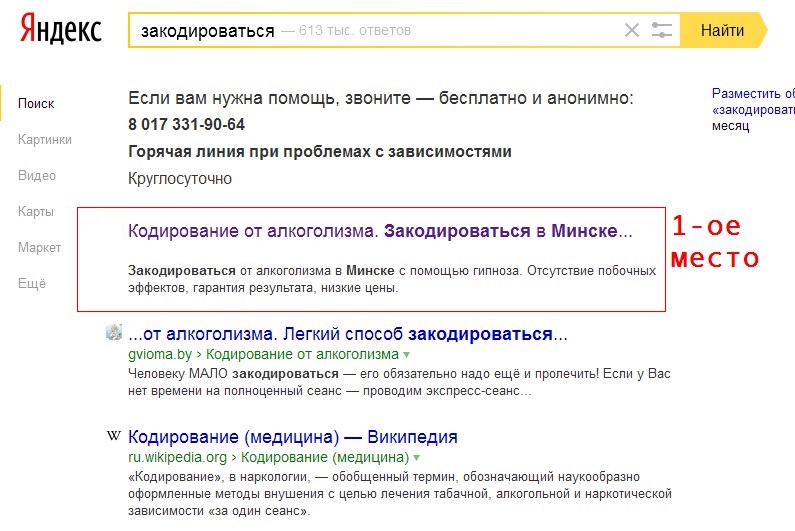Open the "Легкий способ закодироваться" result
This screenshot has height=531, width=795.
[348, 334]
